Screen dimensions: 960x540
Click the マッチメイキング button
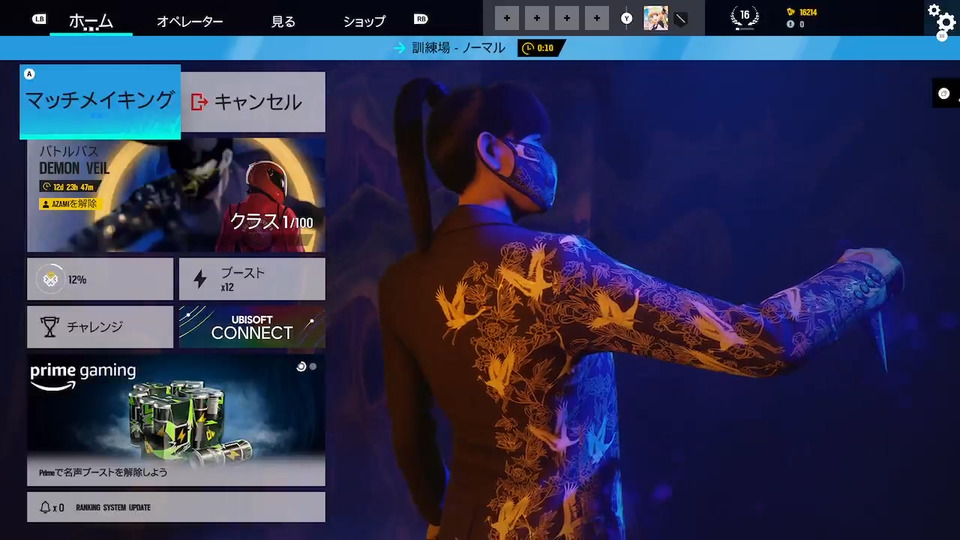[100, 102]
